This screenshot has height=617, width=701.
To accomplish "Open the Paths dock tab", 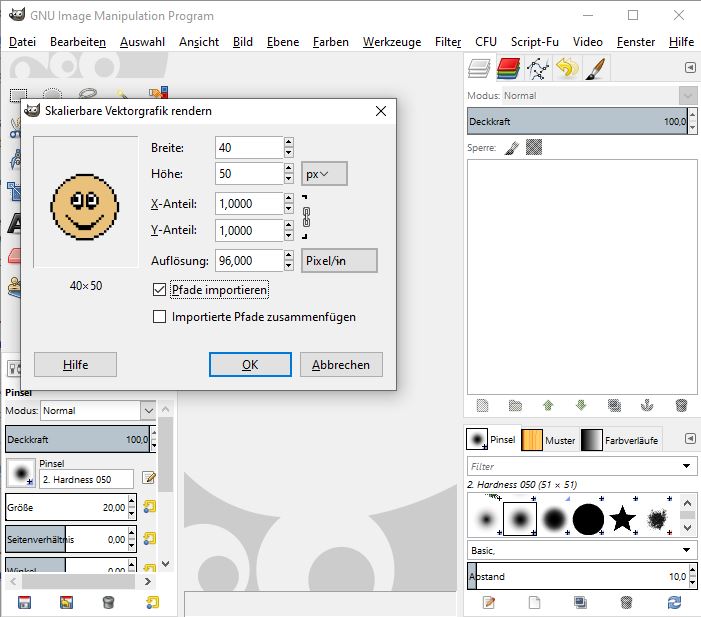I will pos(538,68).
